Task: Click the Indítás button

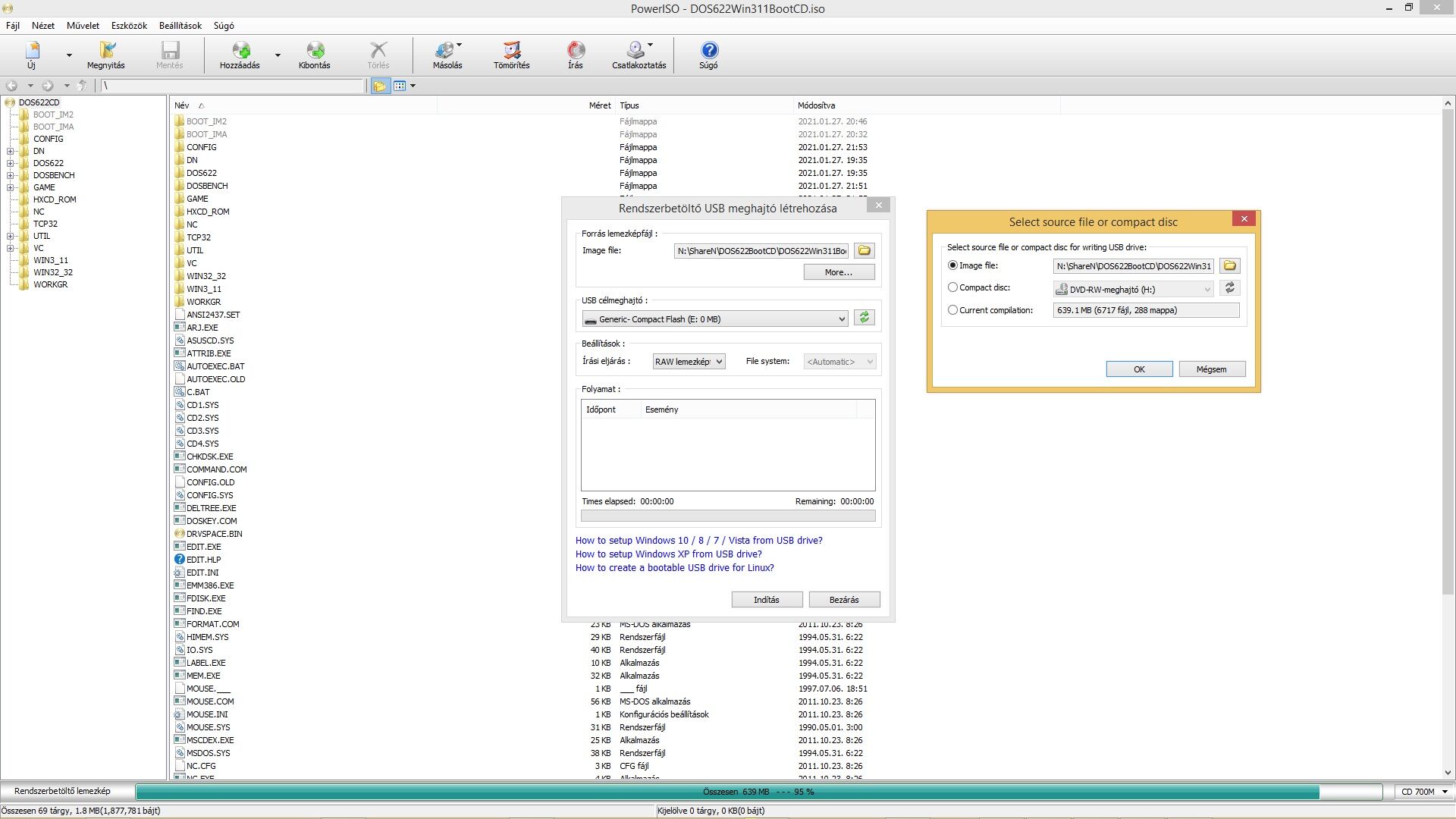Action: click(767, 600)
